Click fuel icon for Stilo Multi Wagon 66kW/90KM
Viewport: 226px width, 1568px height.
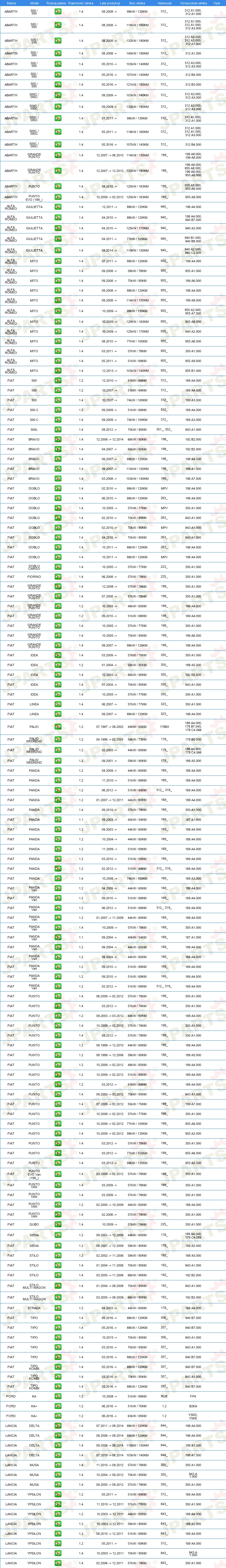(x=58, y=1297)
